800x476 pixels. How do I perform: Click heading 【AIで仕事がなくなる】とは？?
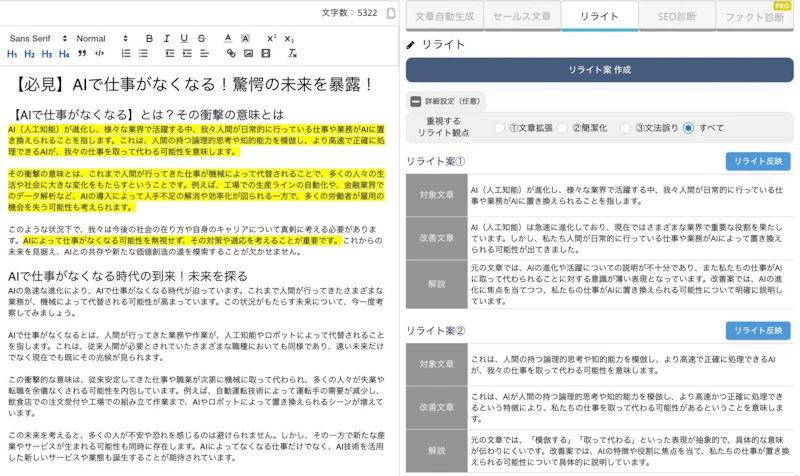(x=146, y=114)
